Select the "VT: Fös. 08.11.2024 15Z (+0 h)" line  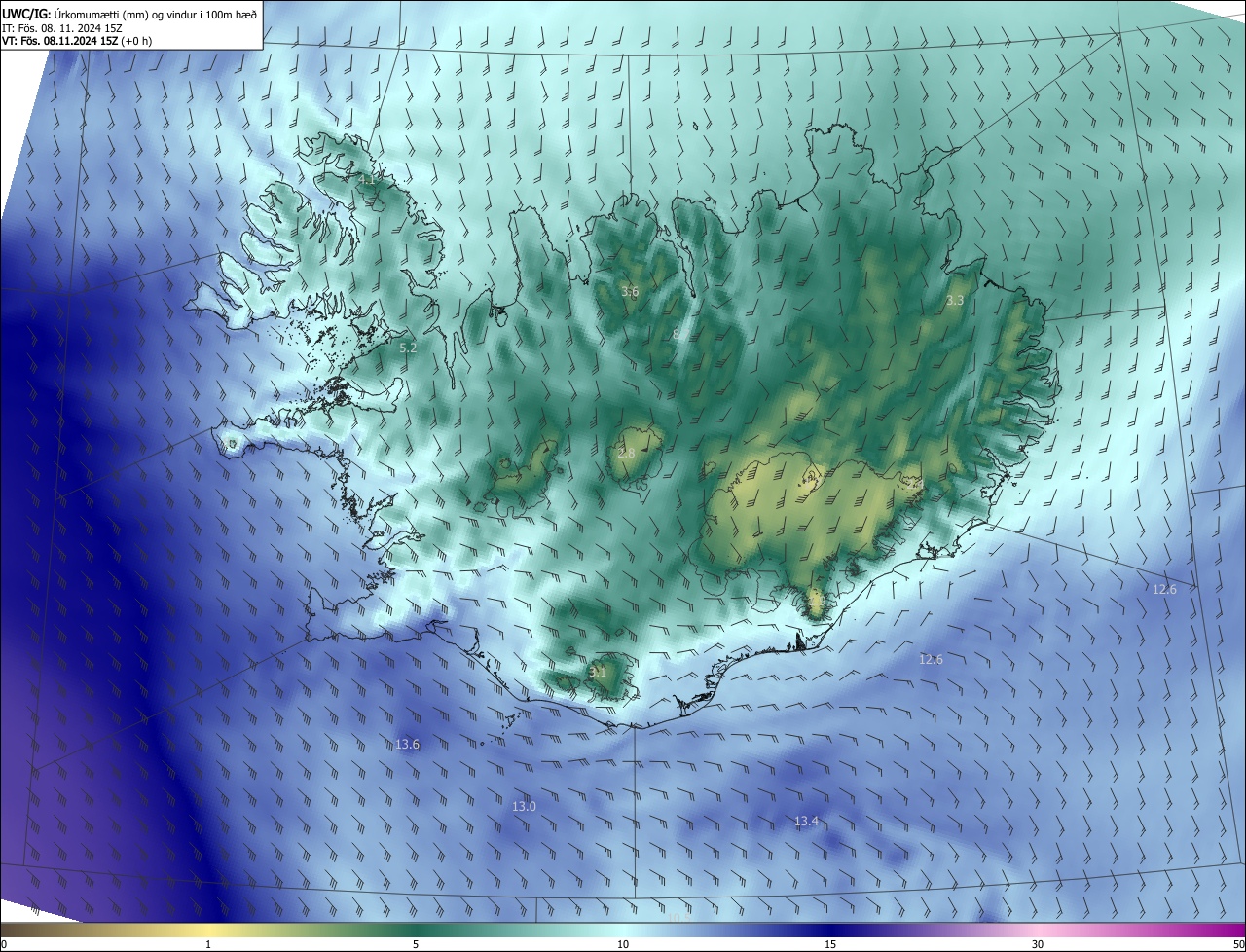[77, 41]
